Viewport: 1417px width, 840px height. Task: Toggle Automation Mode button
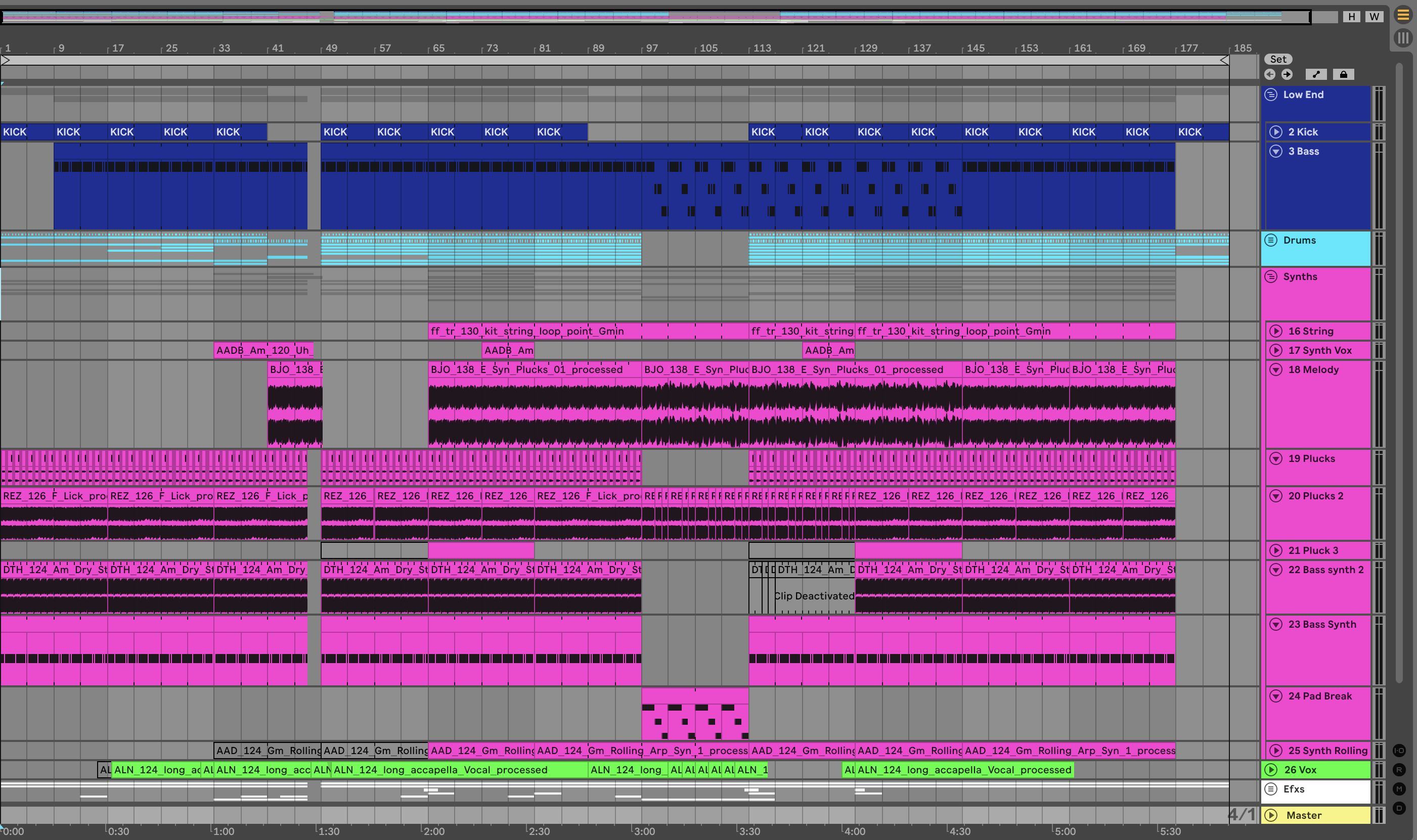click(x=1316, y=74)
